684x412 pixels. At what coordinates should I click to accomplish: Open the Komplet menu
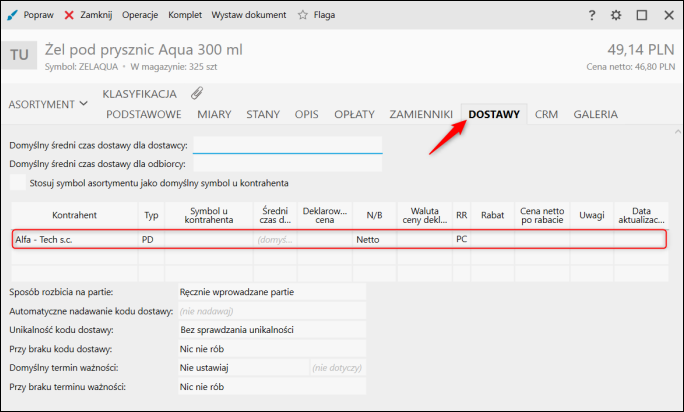click(185, 15)
